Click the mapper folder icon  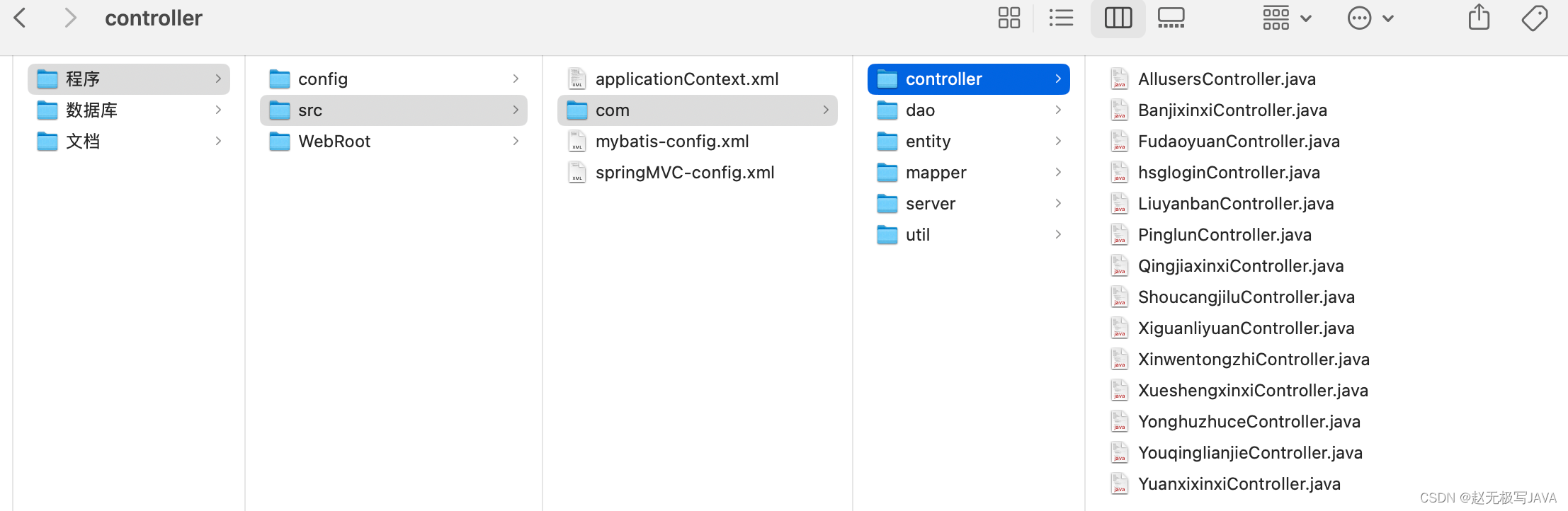[x=887, y=172]
